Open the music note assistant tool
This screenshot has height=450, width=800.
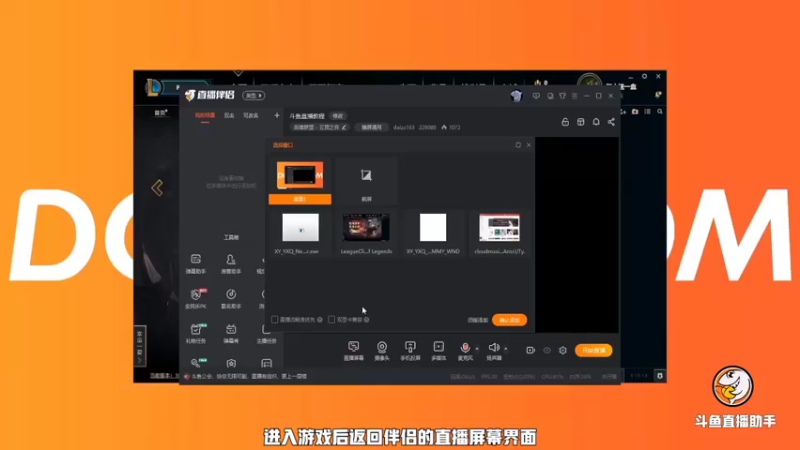click(231, 299)
